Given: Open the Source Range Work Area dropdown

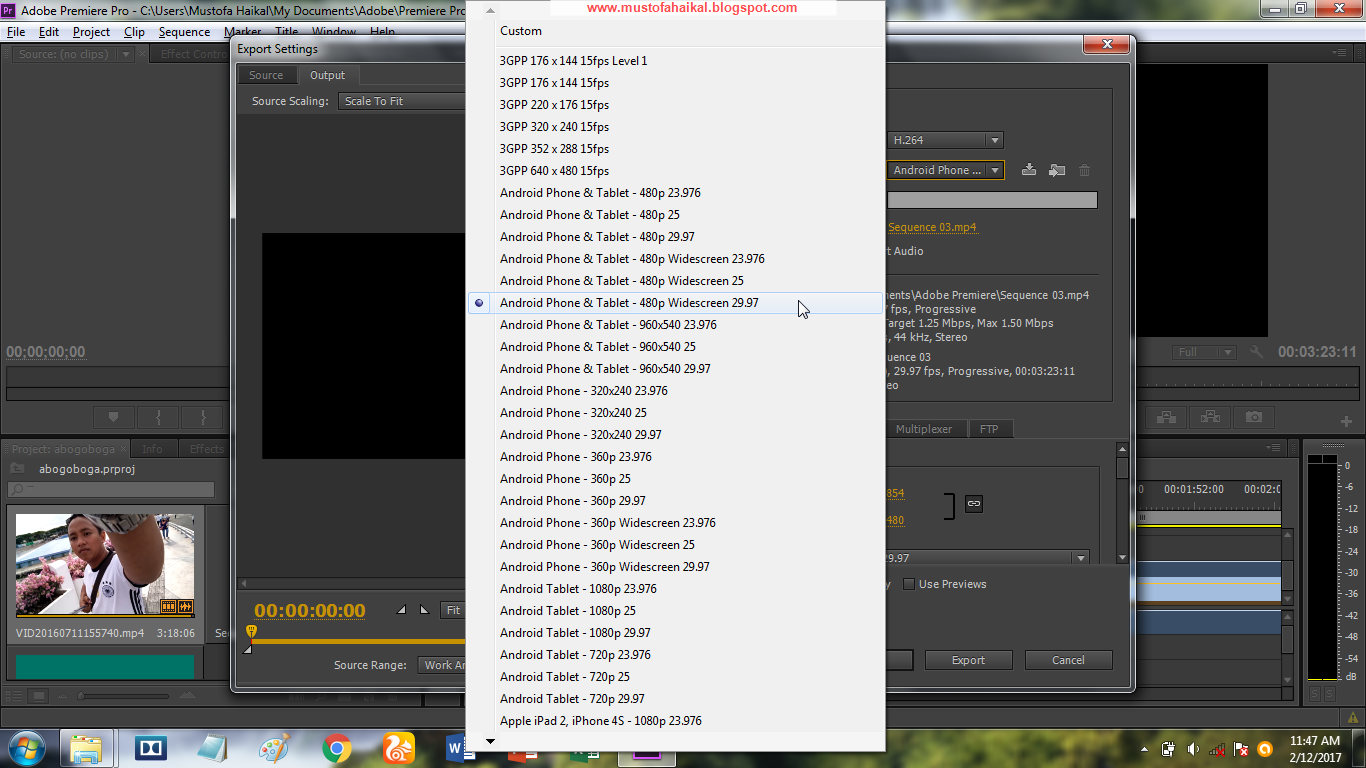Looking at the screenshot, I should [x=443, y=665].
